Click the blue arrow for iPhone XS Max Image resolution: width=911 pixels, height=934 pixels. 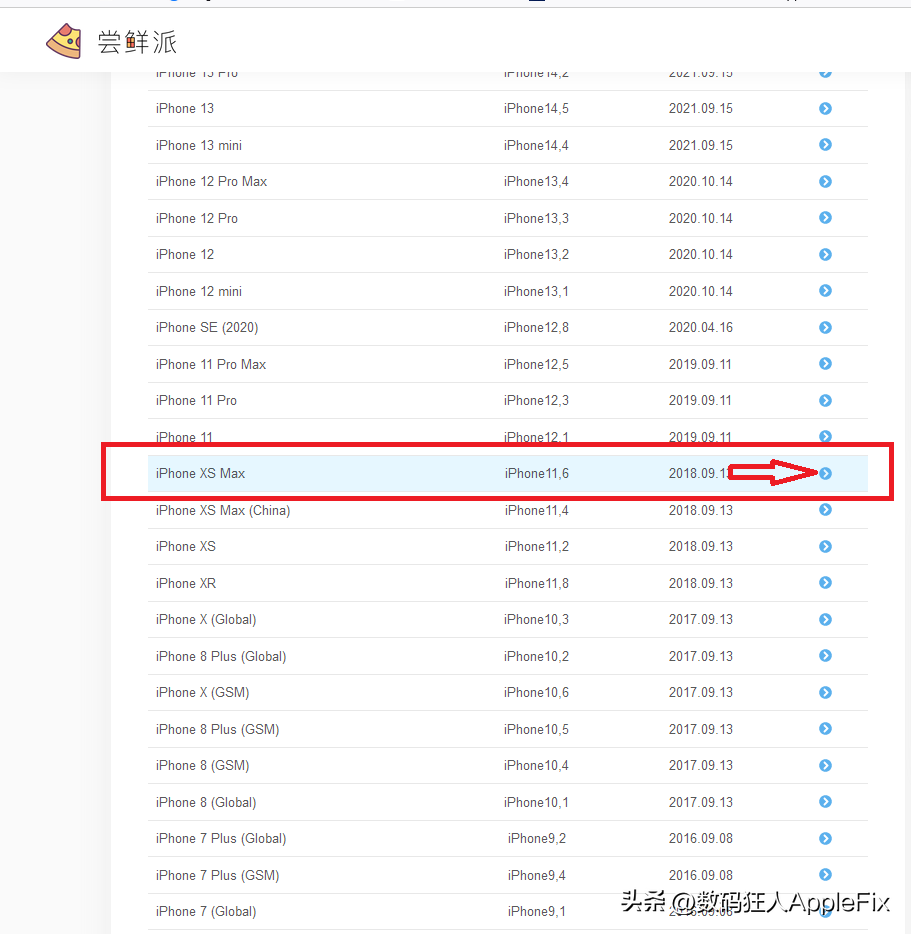pos(824,473)
